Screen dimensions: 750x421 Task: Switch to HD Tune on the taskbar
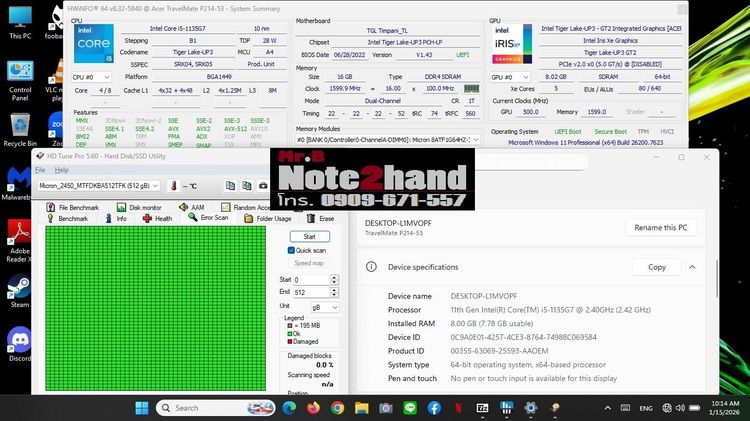555,408
